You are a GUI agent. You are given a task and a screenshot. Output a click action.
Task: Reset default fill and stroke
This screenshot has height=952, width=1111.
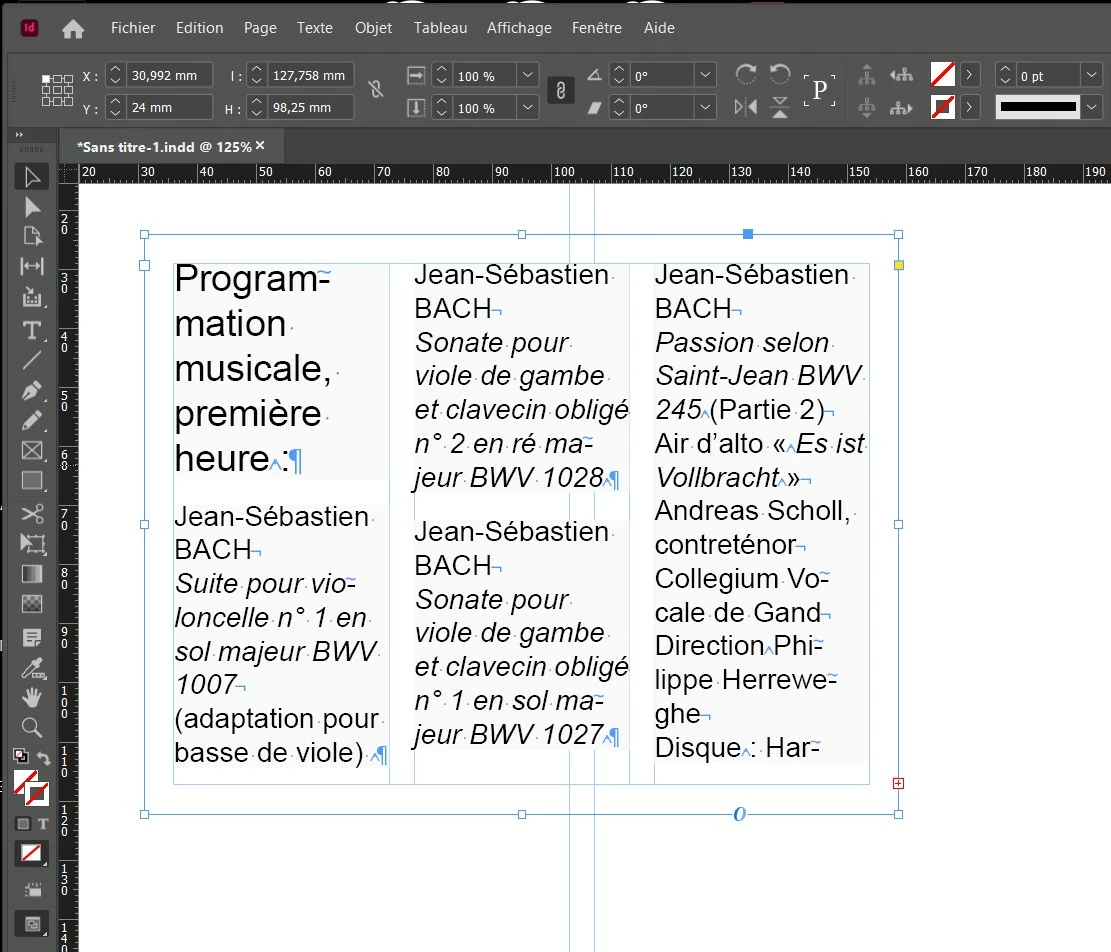pyautogui.click(x=21, y=756)
